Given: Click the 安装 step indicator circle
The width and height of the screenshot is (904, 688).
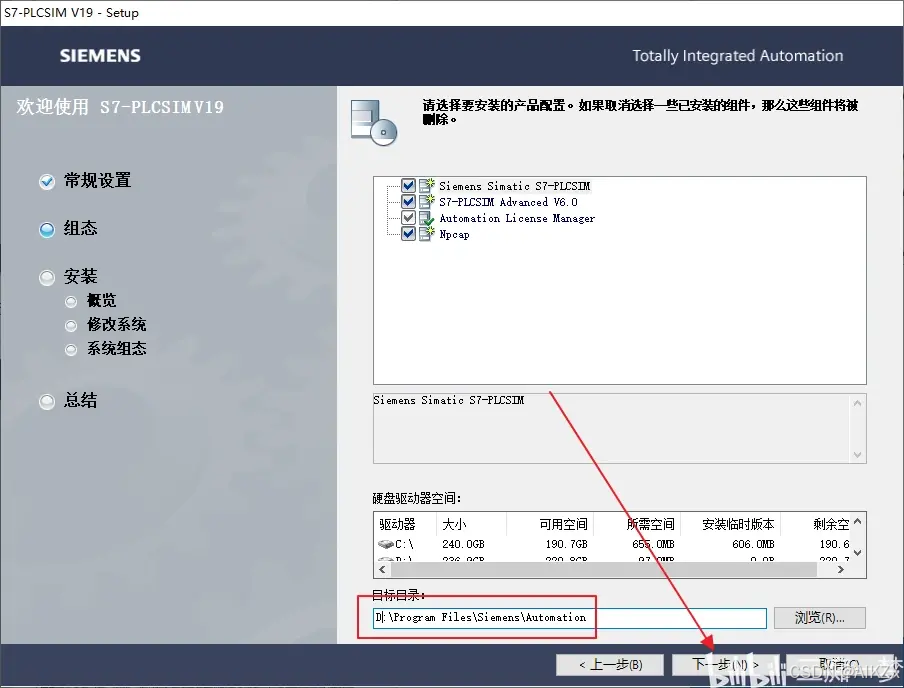Looking at the screenshot, I should pyautogui.click(x=47, y=277).
